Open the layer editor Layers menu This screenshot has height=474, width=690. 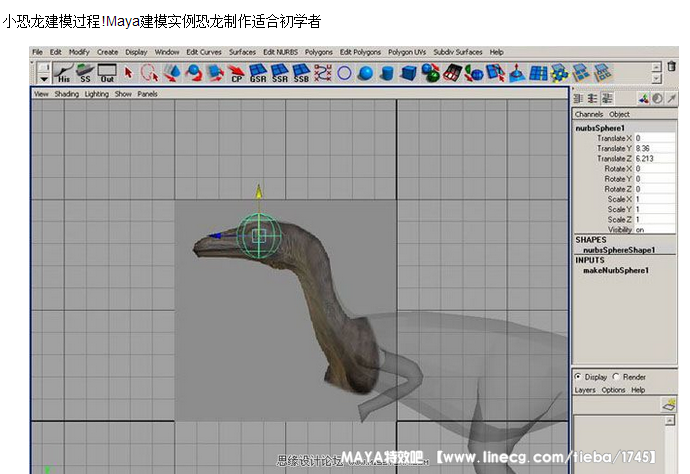tap(585, 390)
